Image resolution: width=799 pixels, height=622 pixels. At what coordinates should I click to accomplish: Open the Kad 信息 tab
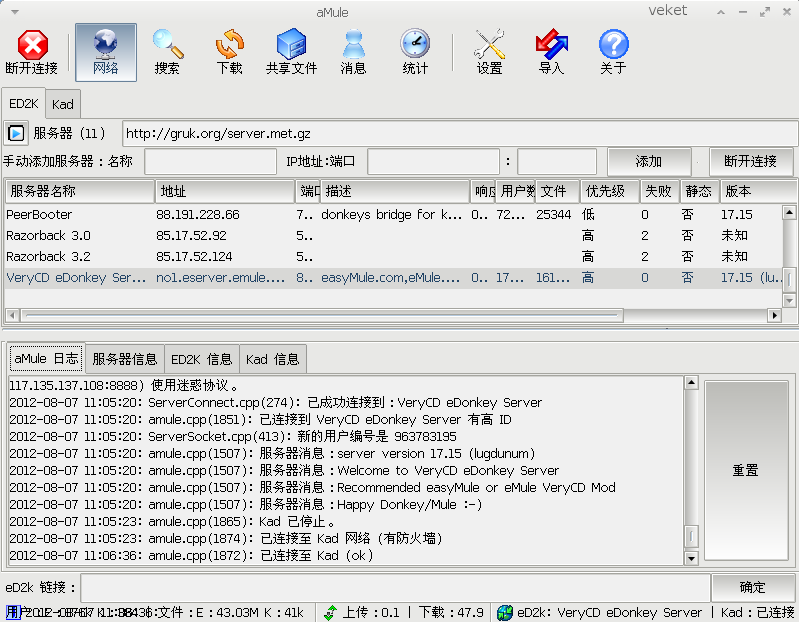tap(273, 359)
